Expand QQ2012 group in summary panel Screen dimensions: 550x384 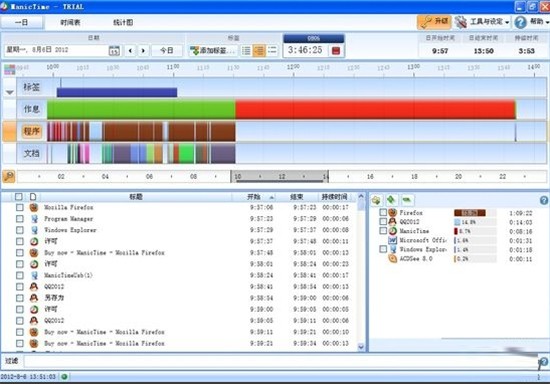(x=383, y=222)
